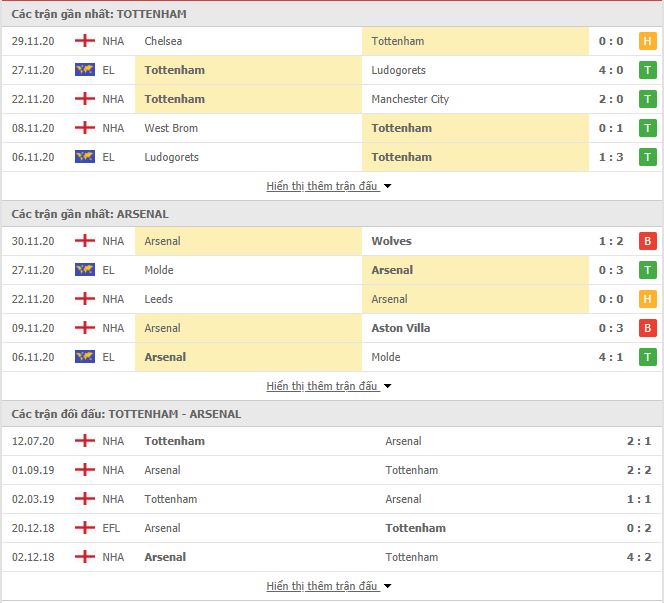Select the Arsenal 4:2 Tottenham score from 02.12.18

[x=639, y=557]
